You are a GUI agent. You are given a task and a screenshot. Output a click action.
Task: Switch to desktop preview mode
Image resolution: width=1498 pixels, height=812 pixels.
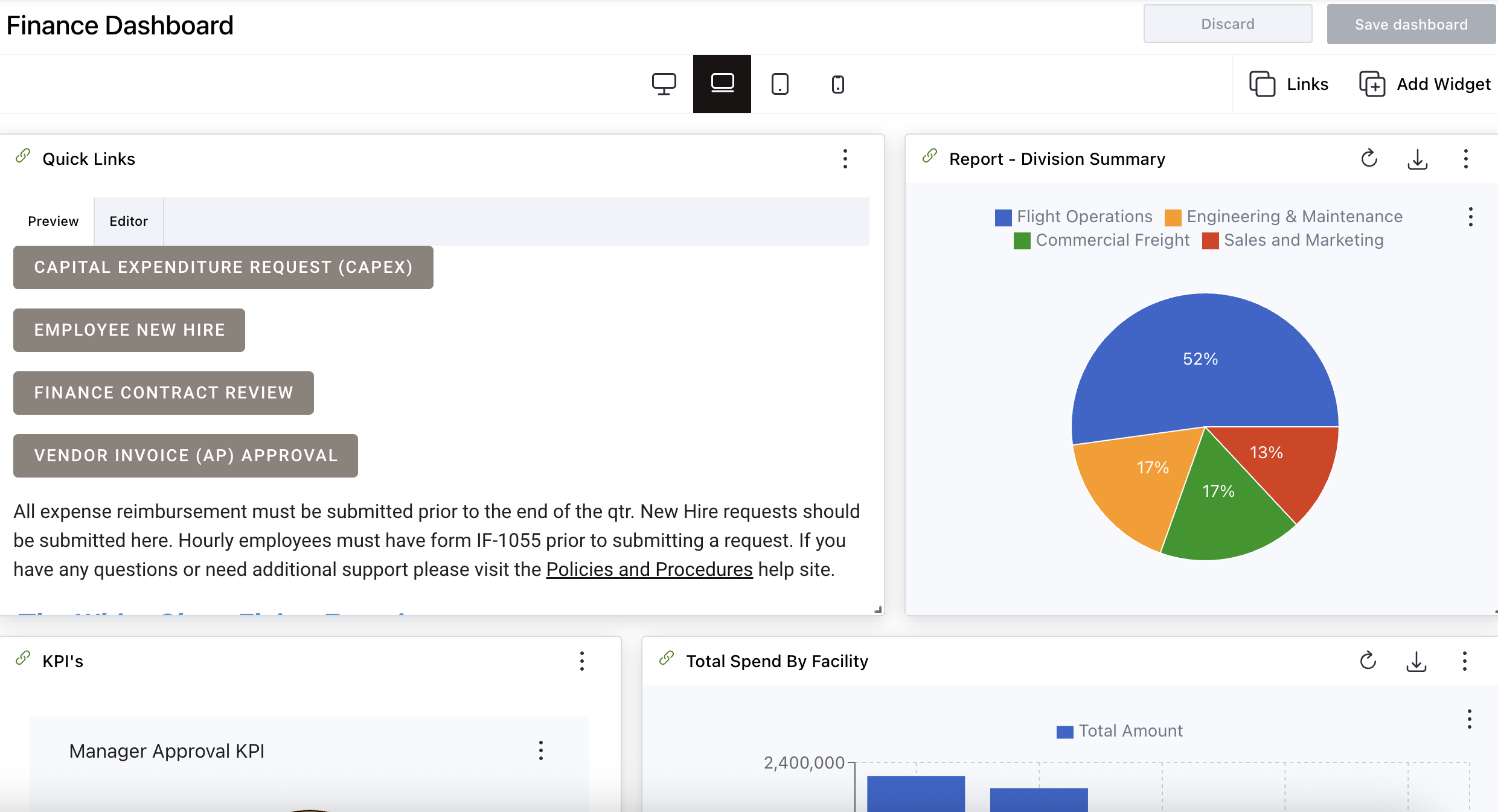[x=664, y=84]
